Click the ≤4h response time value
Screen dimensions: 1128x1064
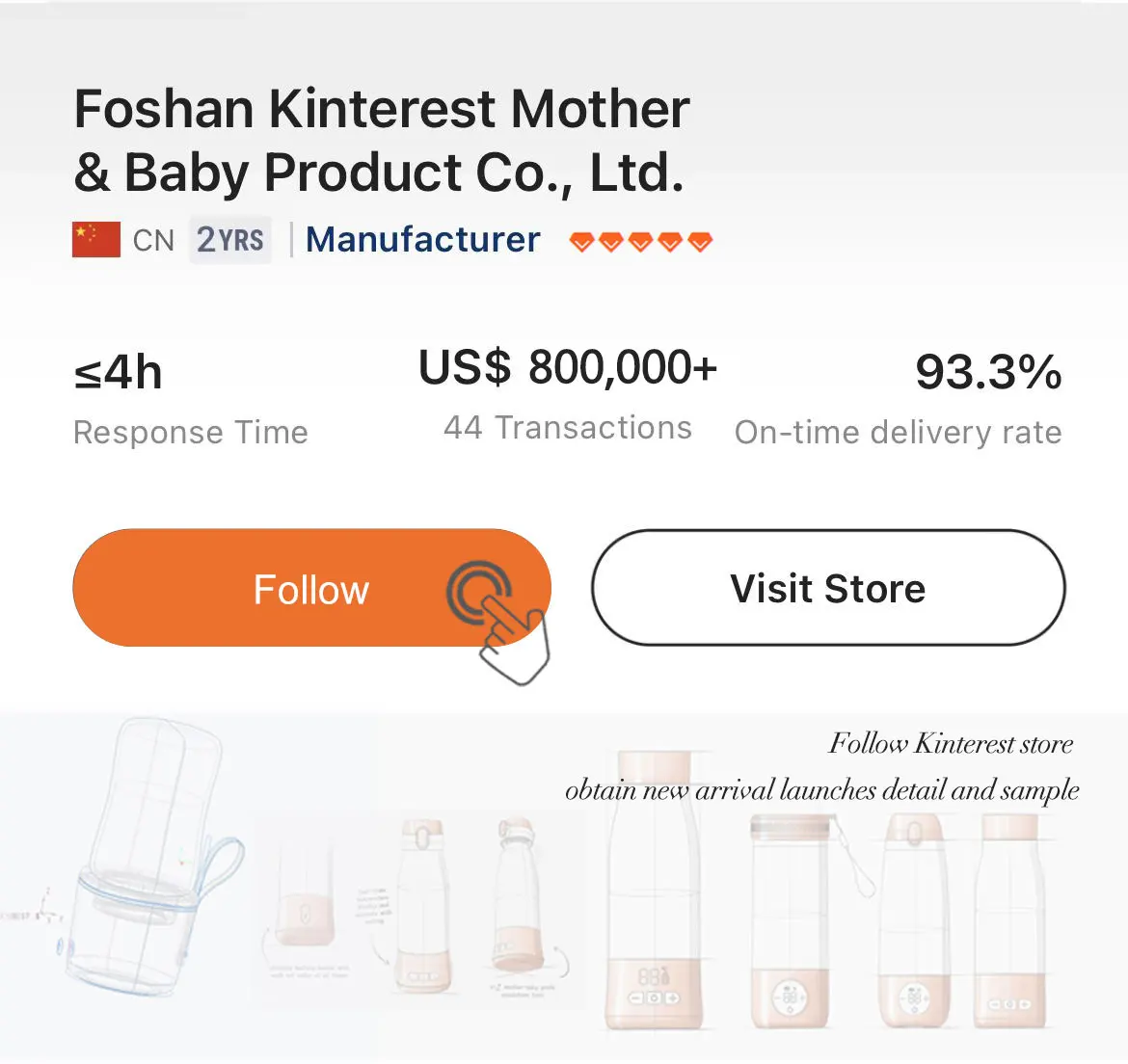click(118, 373)
